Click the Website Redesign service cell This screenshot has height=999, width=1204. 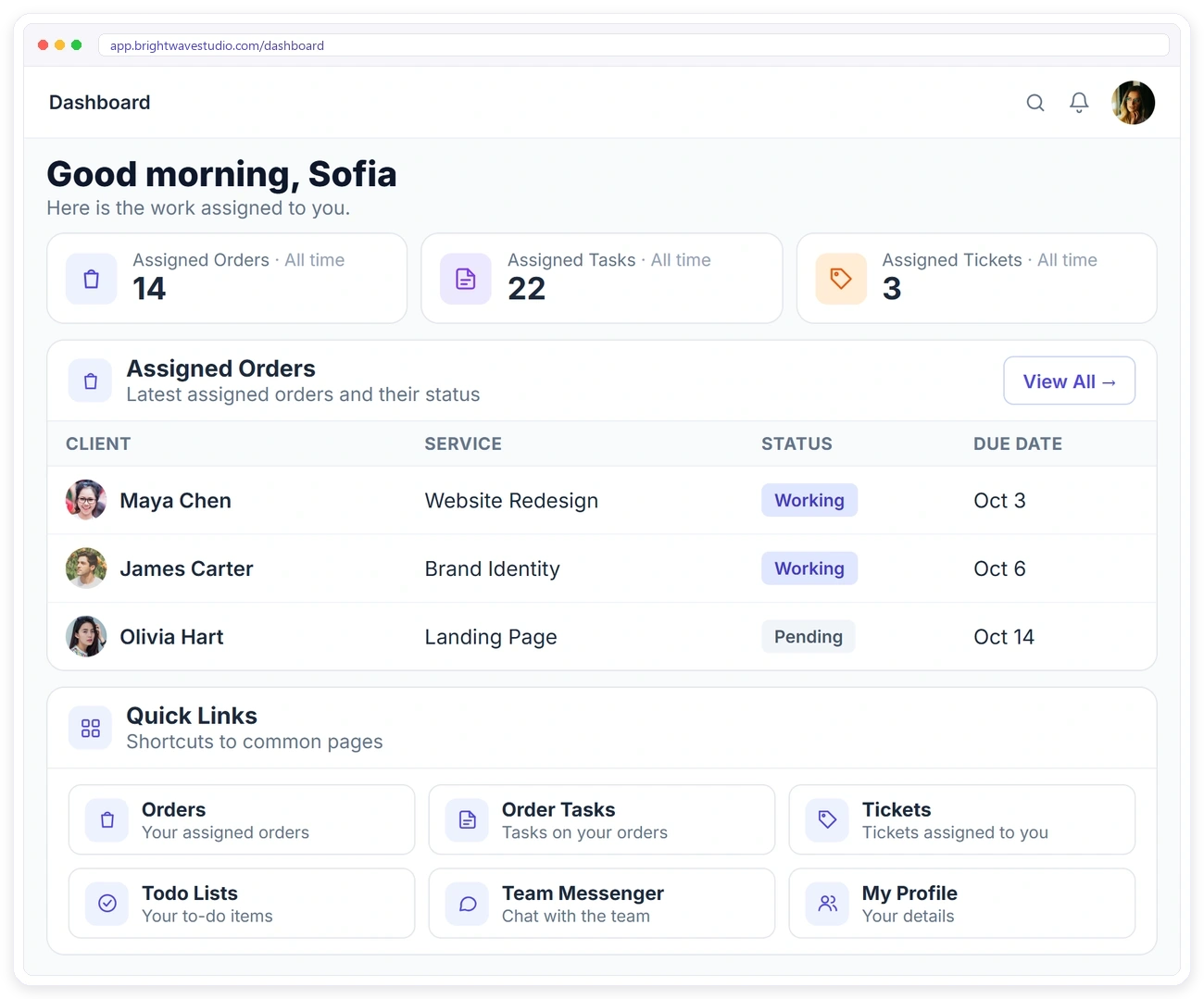tap(512, 501)
